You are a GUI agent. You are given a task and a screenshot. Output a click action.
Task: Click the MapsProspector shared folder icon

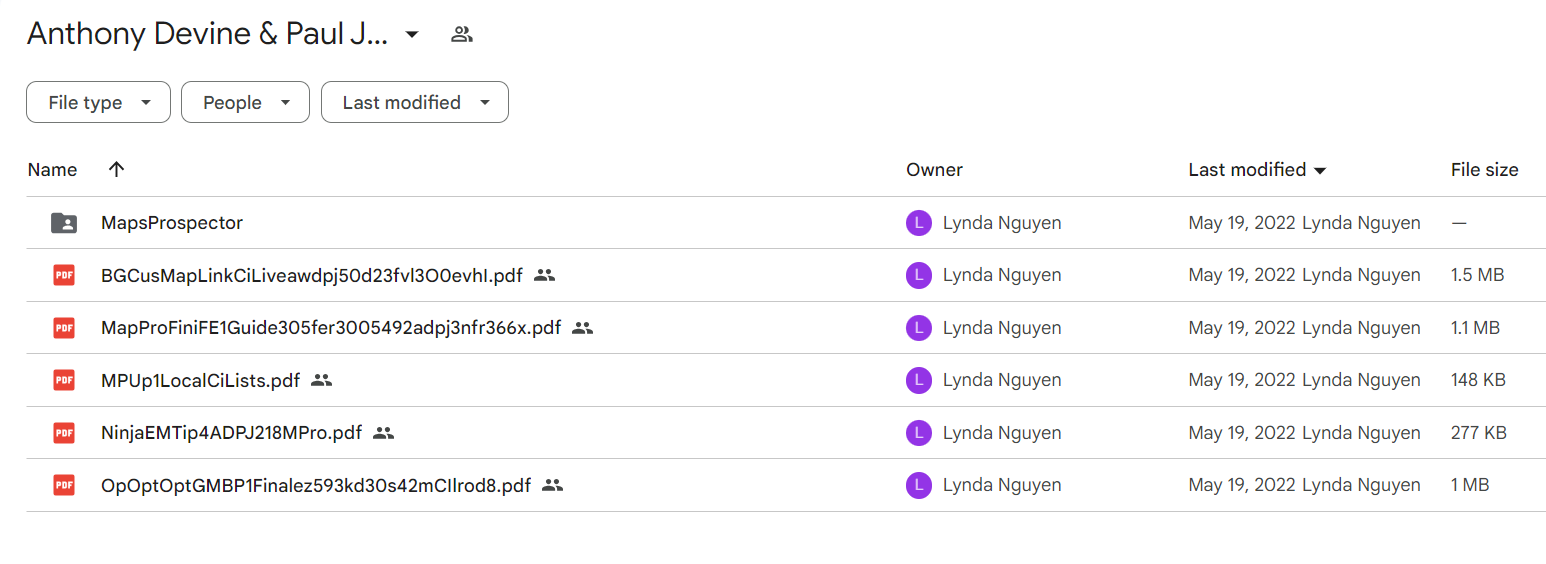tap(64, 223)
